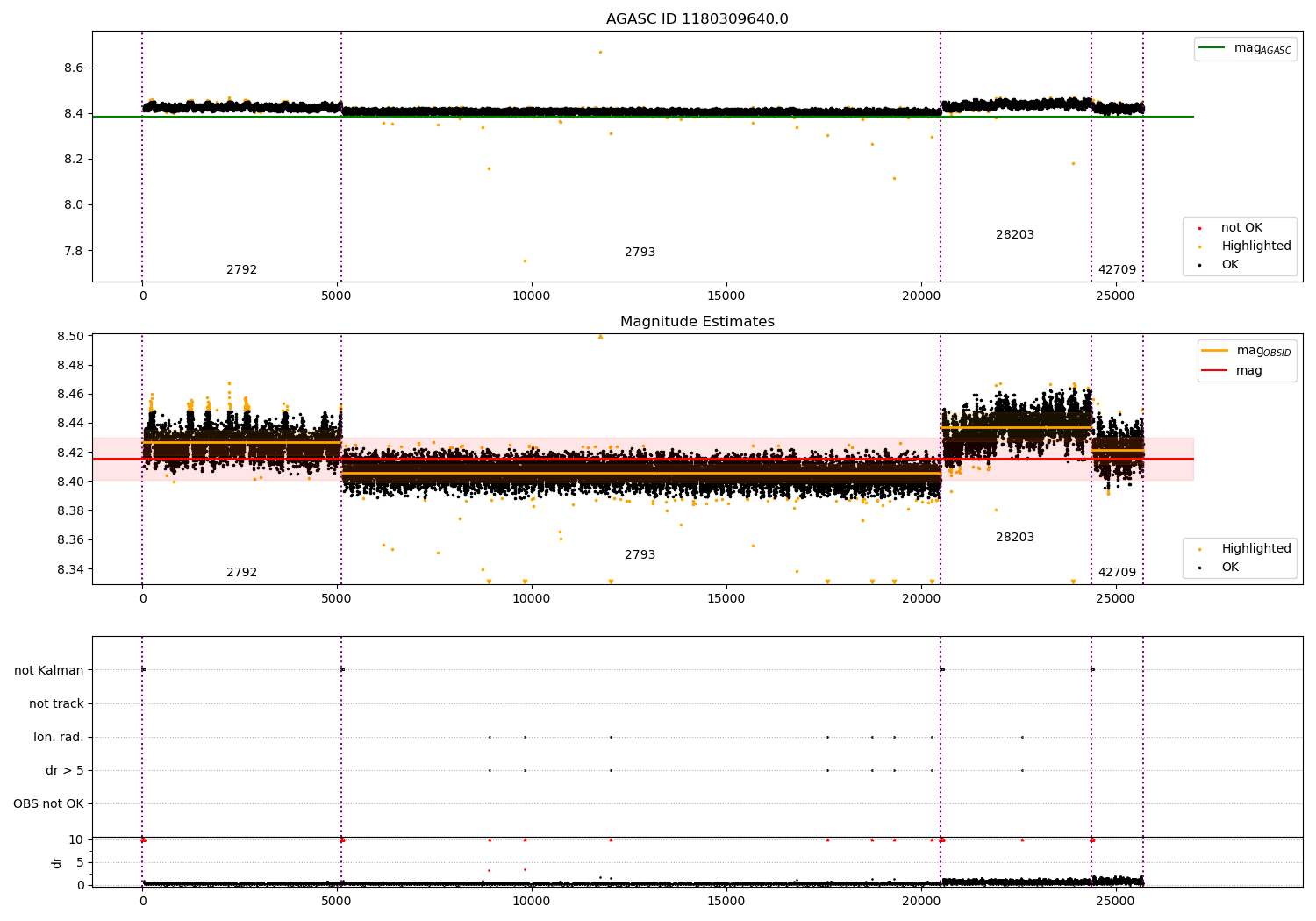Click obsid label 2792 in Magnitude Estimates plot
This screenshot has width=1316, height=921.
click(242, 573)
